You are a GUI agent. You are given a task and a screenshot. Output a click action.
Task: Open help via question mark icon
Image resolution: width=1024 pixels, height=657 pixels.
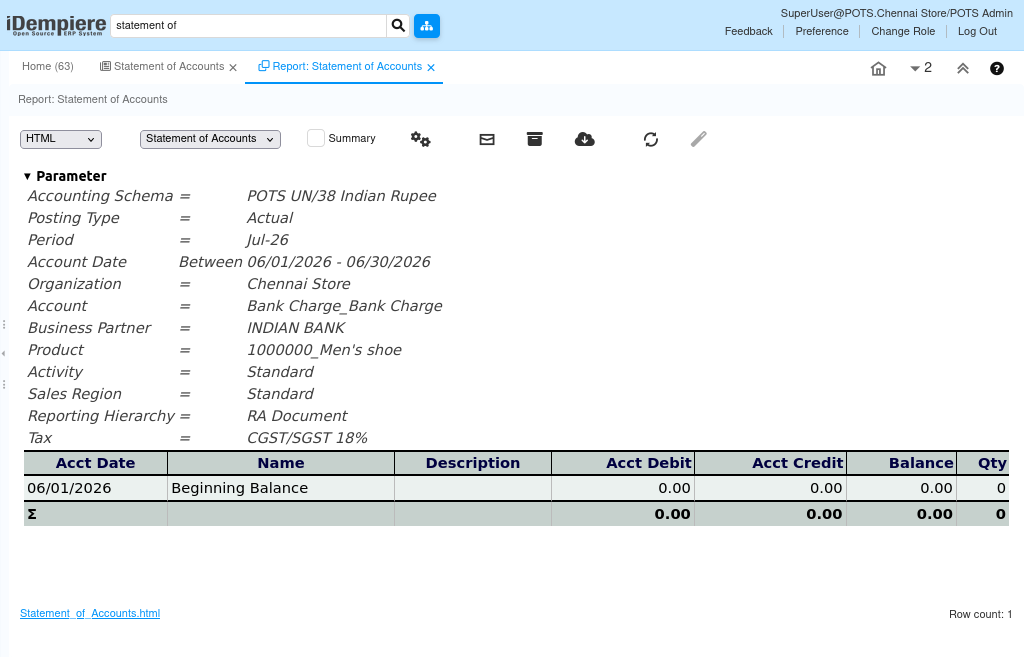[x=997, y=69]
